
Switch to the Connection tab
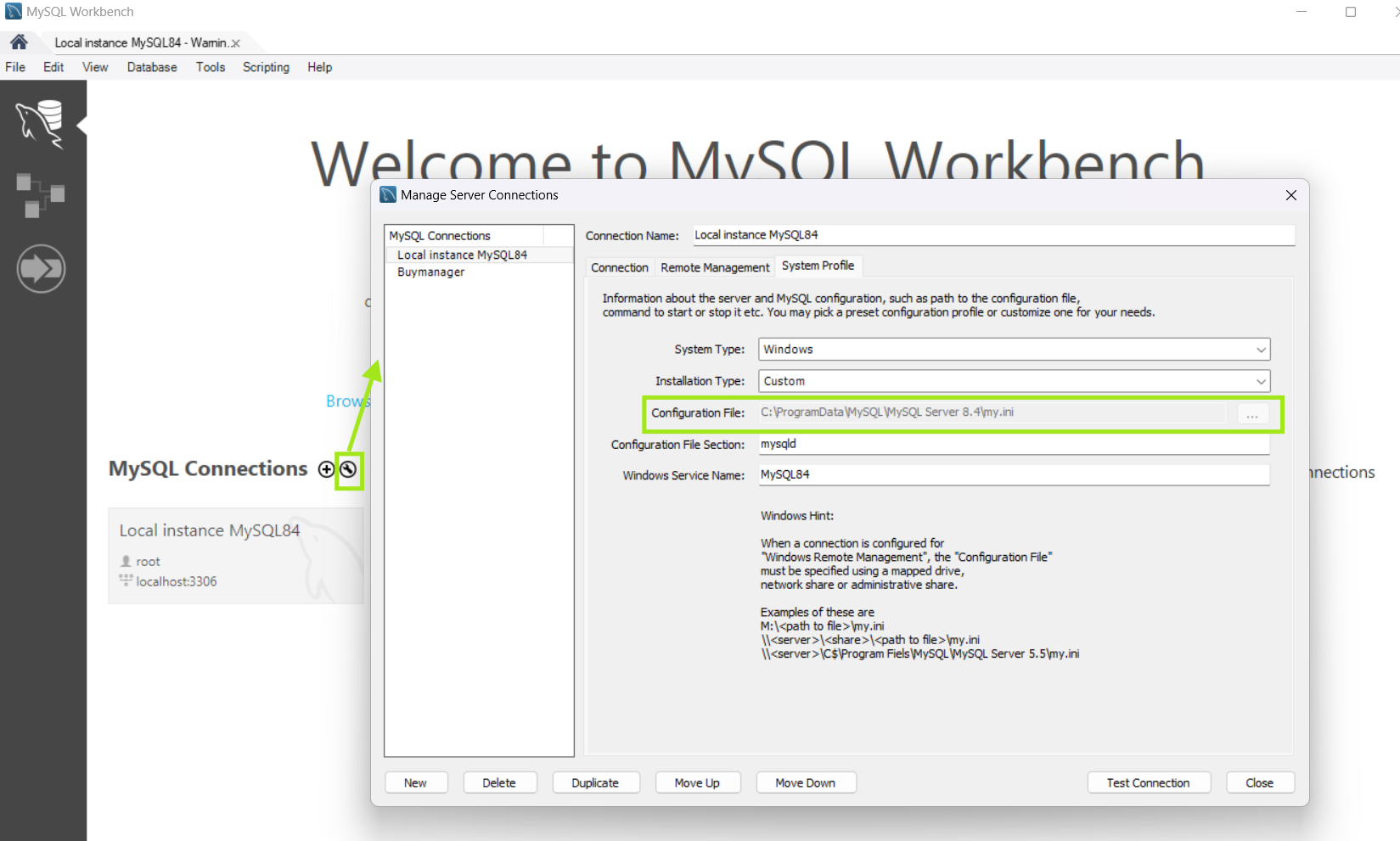pyautogui.click(x=619, y=267)
